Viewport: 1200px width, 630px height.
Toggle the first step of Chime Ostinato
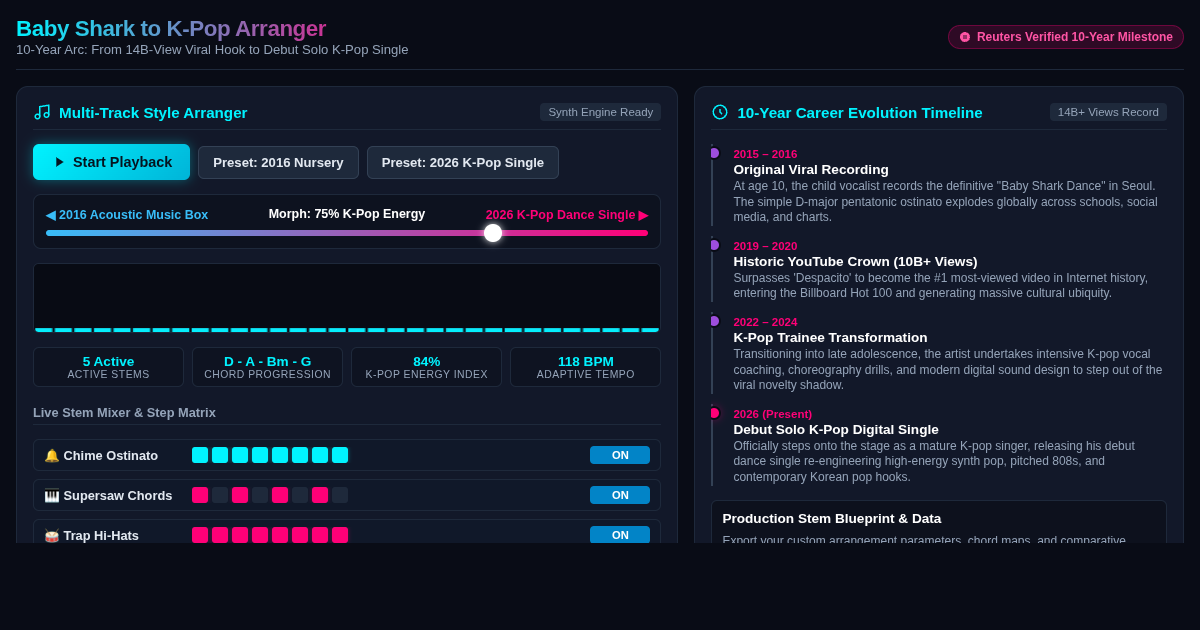(200, 455)
